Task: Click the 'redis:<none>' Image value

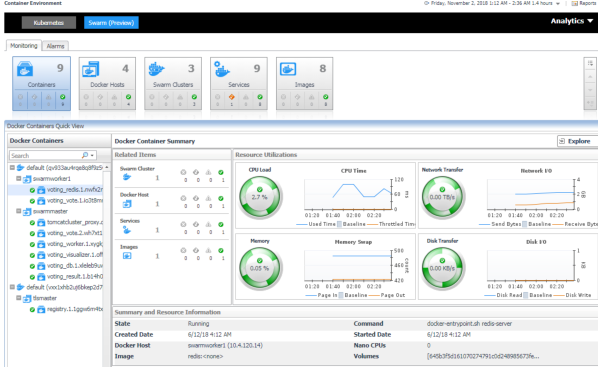Action: [205, 356]
